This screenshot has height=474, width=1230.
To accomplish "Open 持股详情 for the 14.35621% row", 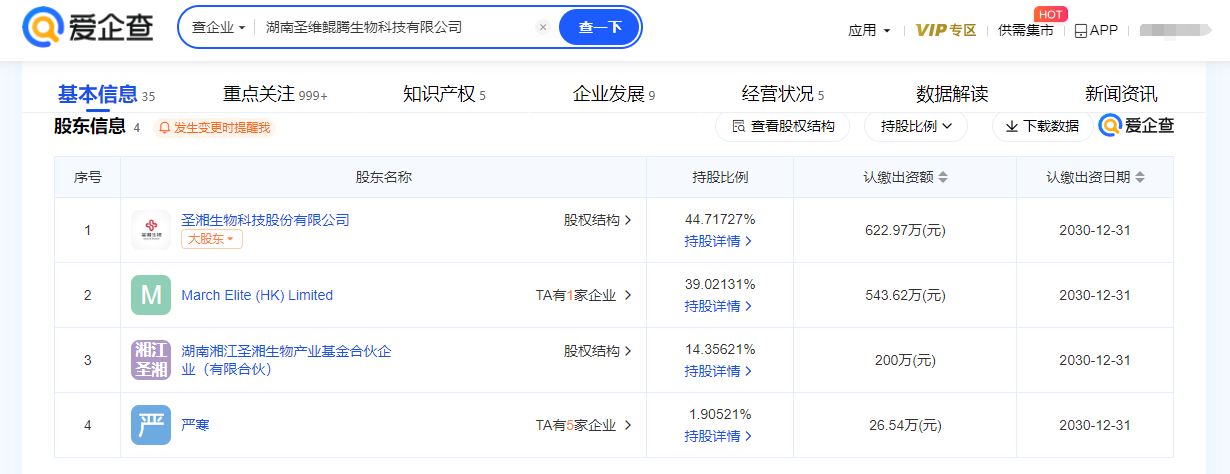I will point(718,371).
